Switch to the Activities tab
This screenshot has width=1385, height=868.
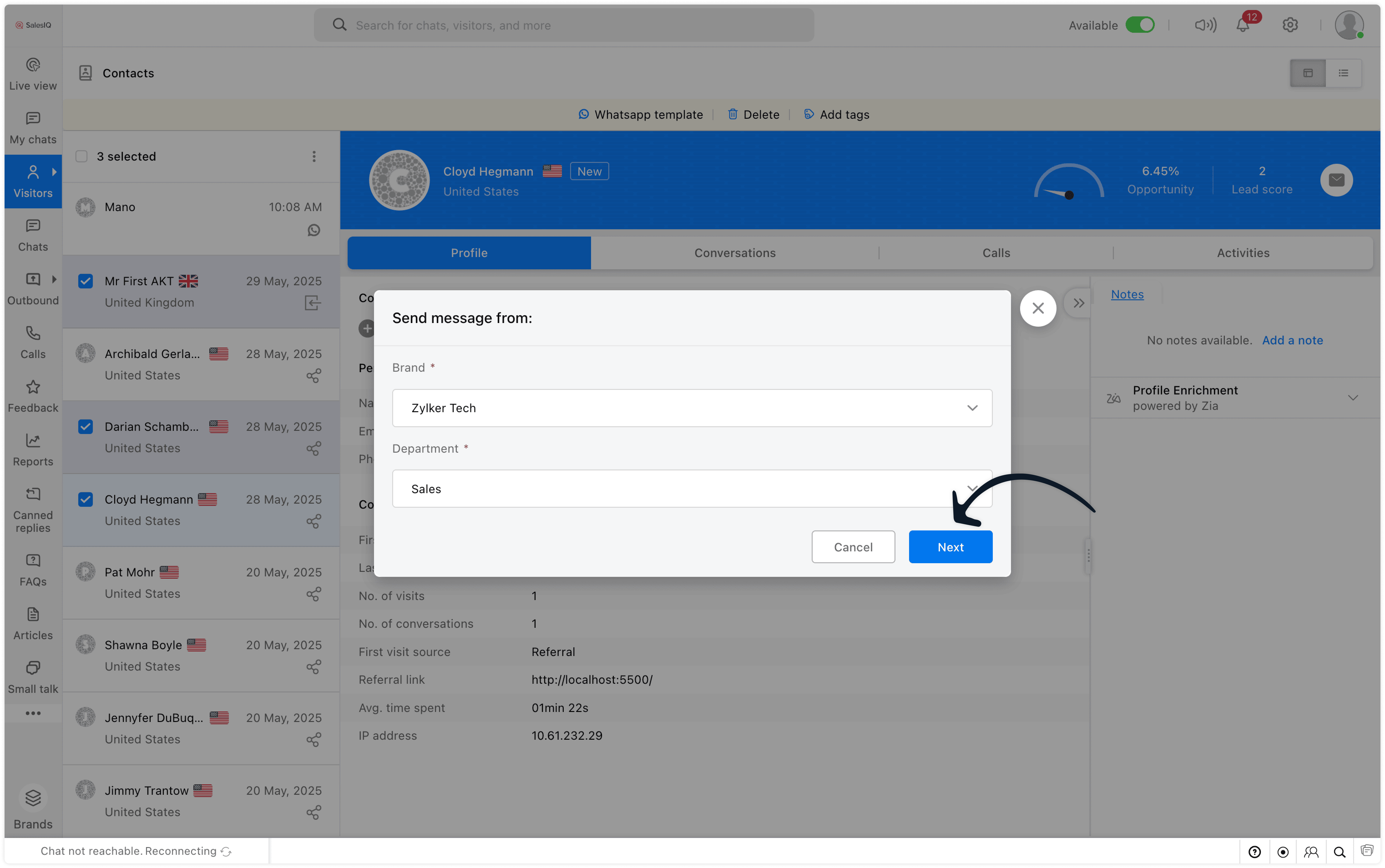point(1243,253)
